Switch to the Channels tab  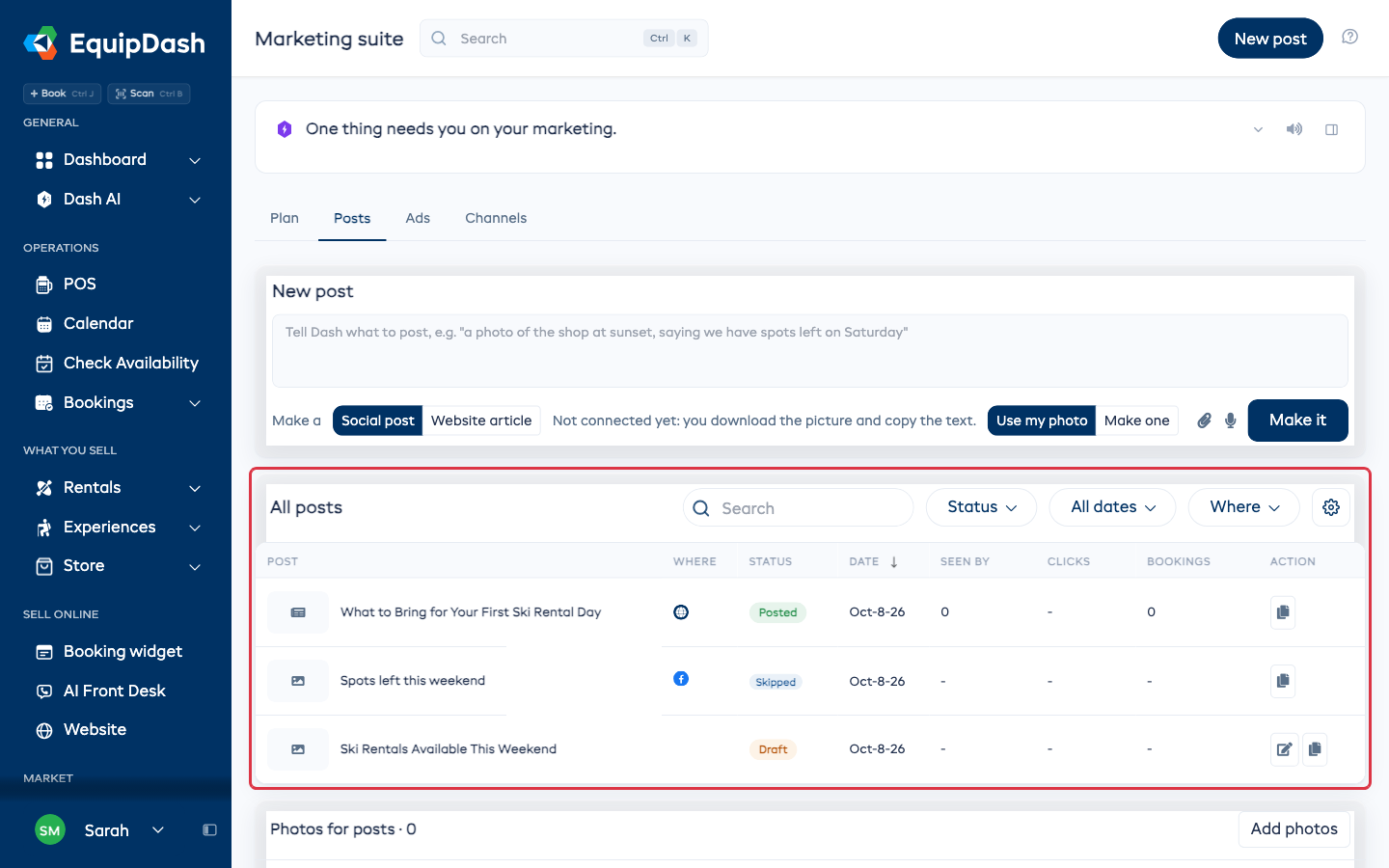496,218
